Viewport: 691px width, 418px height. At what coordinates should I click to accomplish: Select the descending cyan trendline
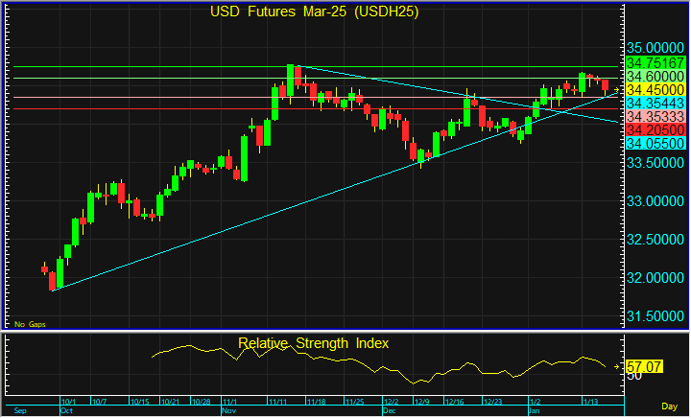450,93
